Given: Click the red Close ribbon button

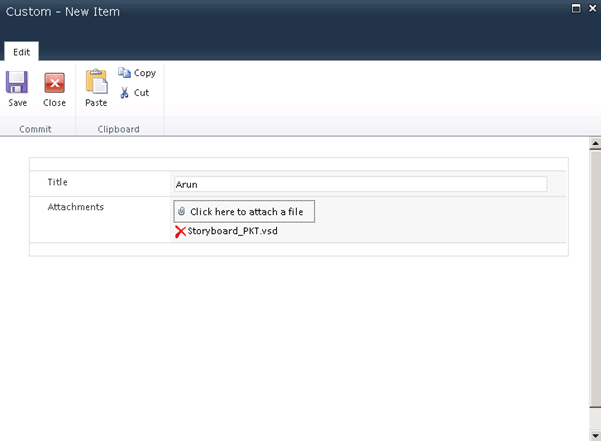Looking at the screenshot, I should 54,89.
